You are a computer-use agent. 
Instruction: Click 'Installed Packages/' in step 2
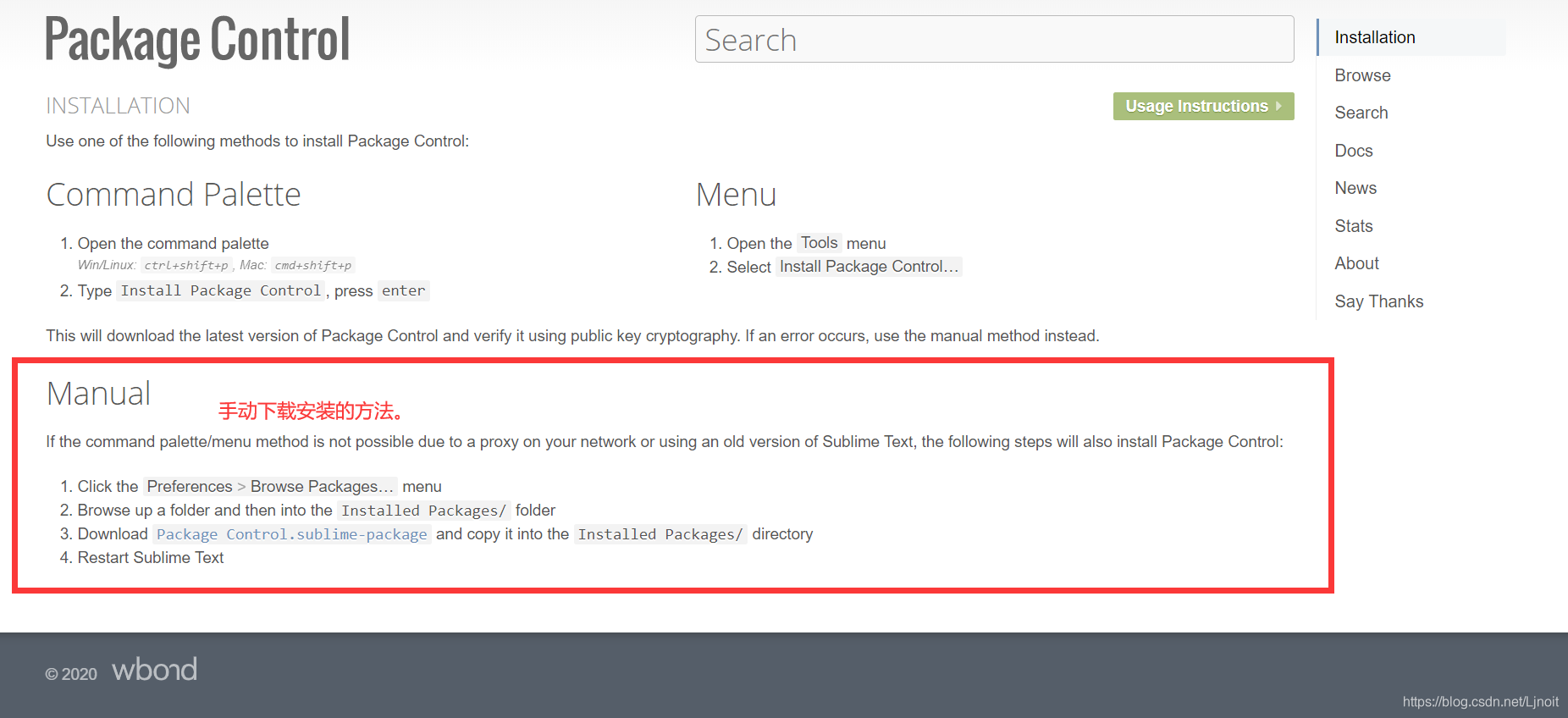(x=424, y=511)
